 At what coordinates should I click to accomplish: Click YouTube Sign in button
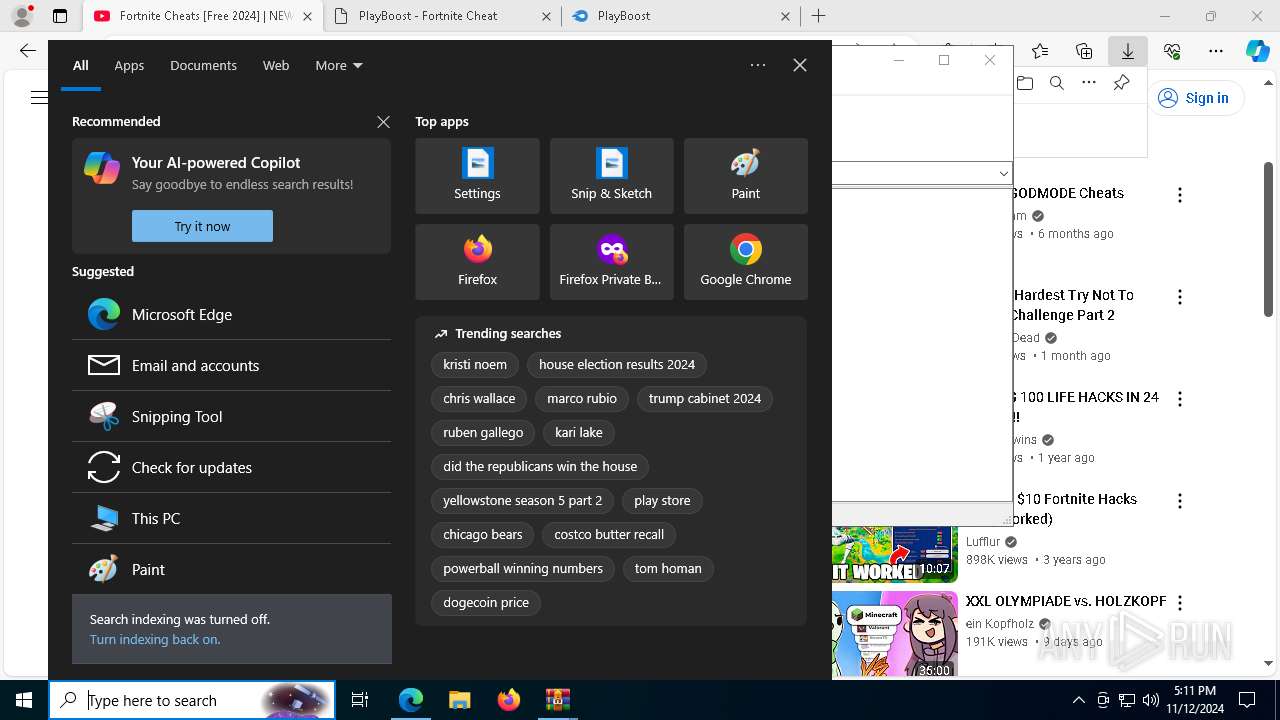(1194, 97)
